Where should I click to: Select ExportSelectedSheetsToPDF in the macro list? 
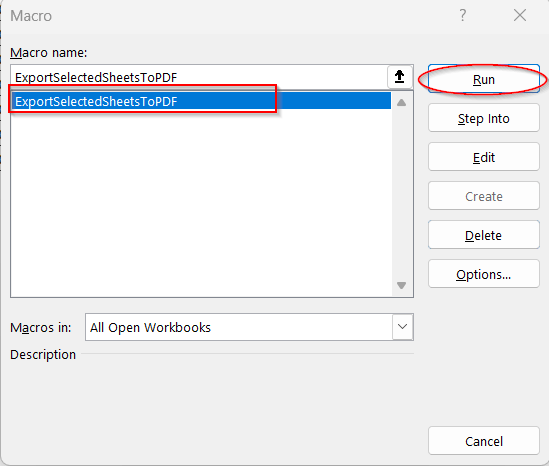[201, 101]
